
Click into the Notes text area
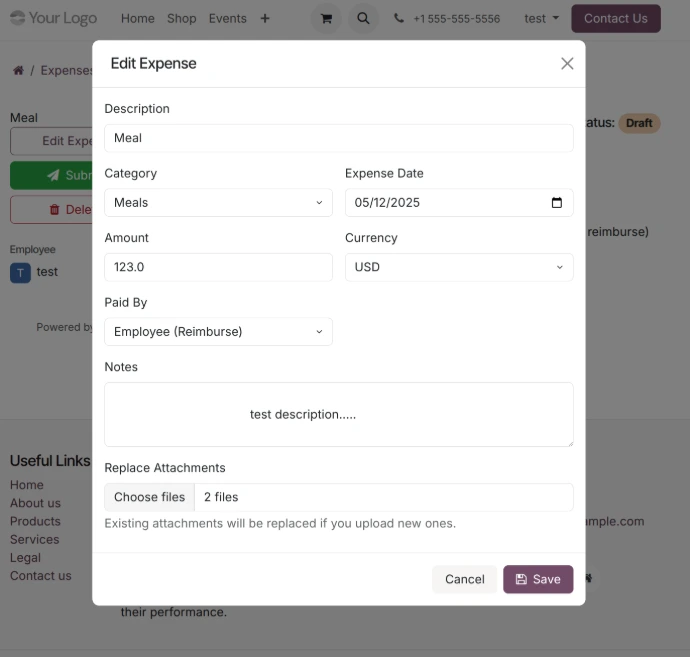[338, 414]
